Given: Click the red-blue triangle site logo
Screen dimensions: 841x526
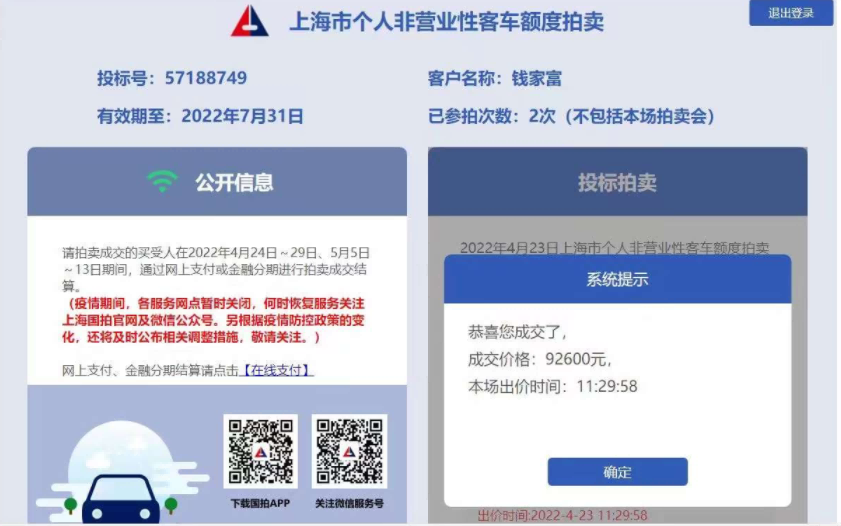Looking at the screenshot, I should pos(250,21).
